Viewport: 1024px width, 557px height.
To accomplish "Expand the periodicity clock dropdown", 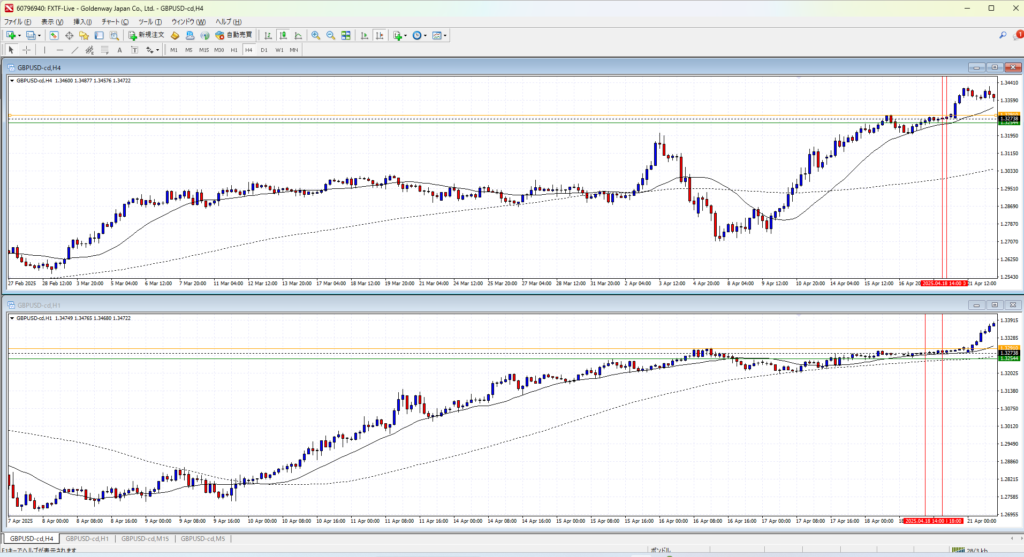I will coord(427,35).
